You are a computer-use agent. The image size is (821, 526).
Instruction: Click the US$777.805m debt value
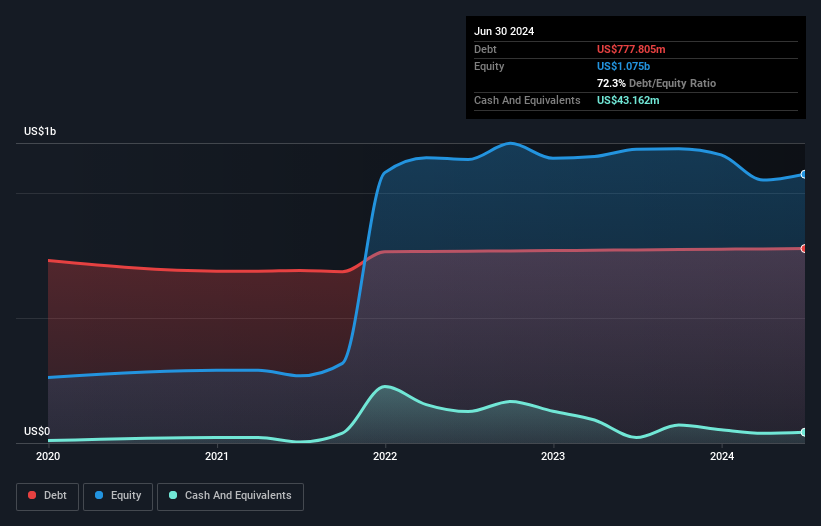click(x=631, y=49)
